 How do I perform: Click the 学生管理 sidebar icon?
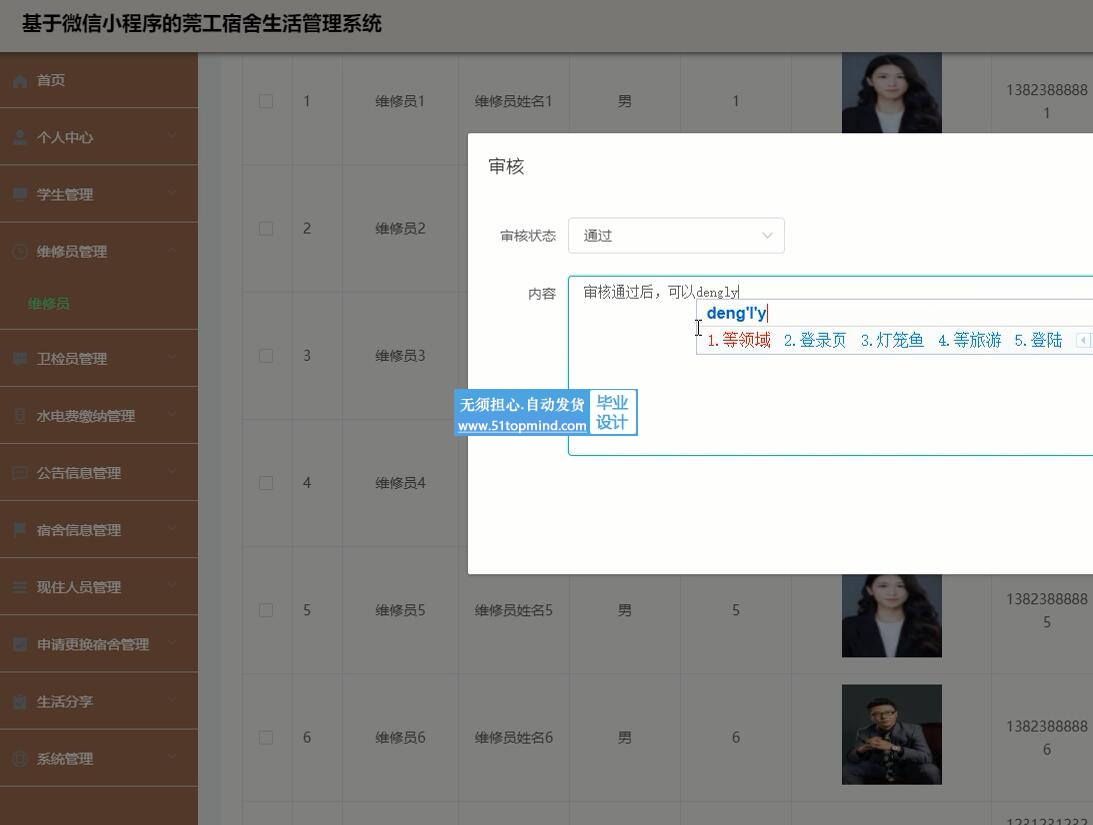[20, 195]
